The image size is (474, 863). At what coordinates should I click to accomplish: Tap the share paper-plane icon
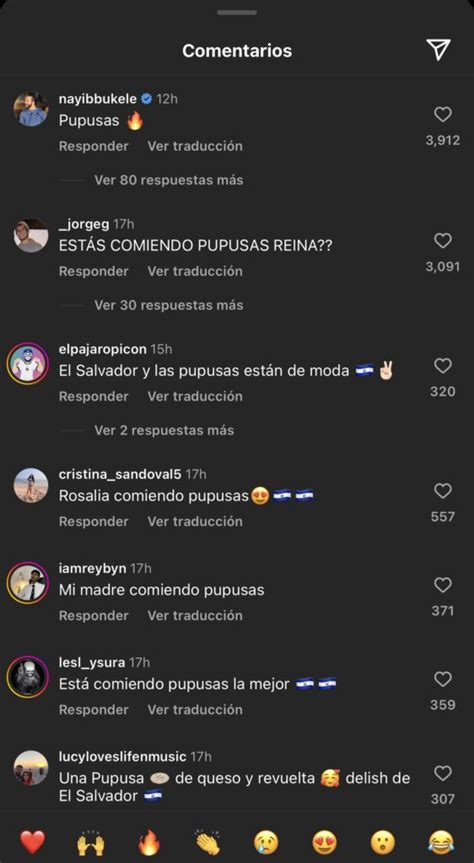pos(438,50)
